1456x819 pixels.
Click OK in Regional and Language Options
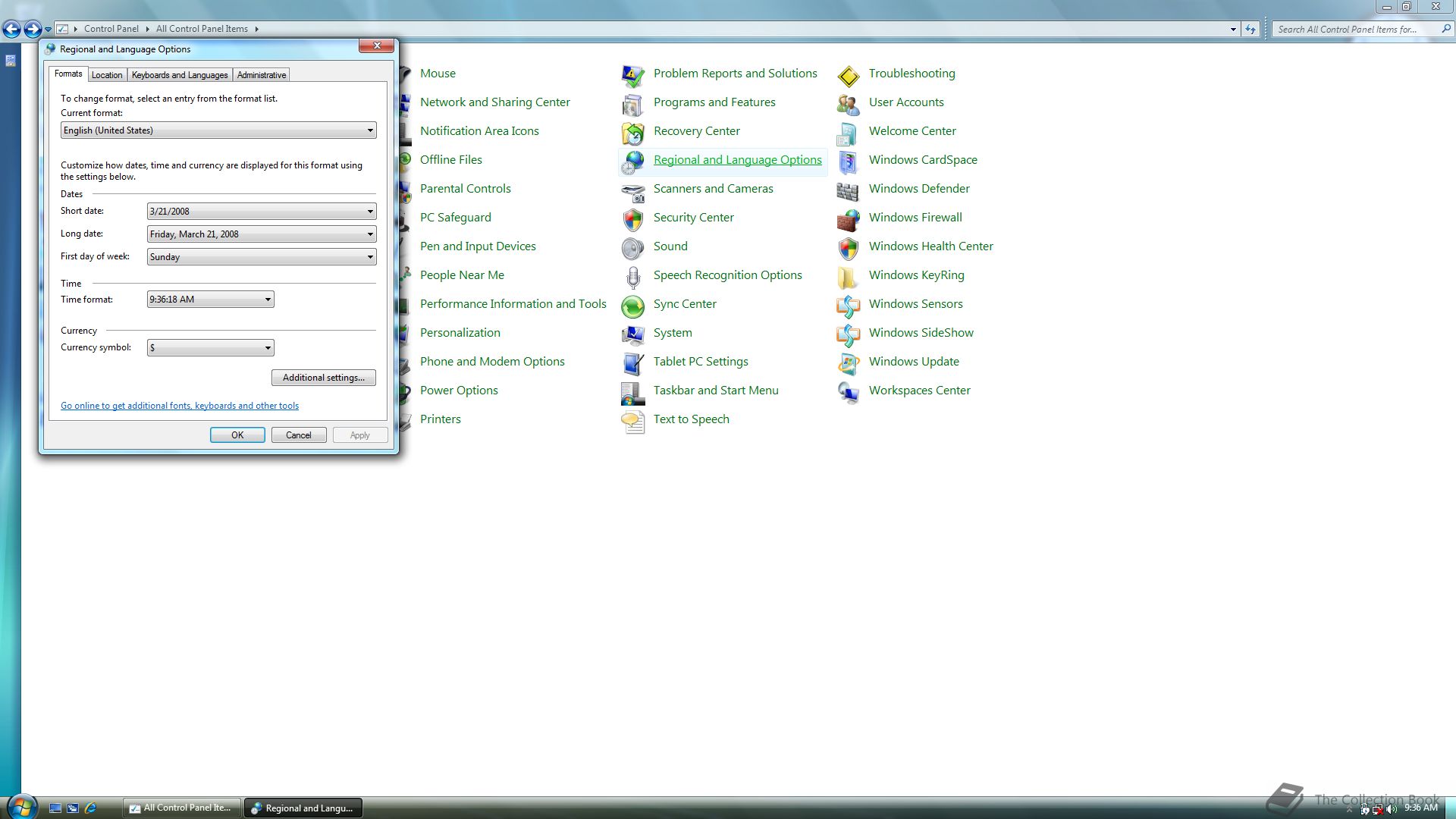[237, 435]
